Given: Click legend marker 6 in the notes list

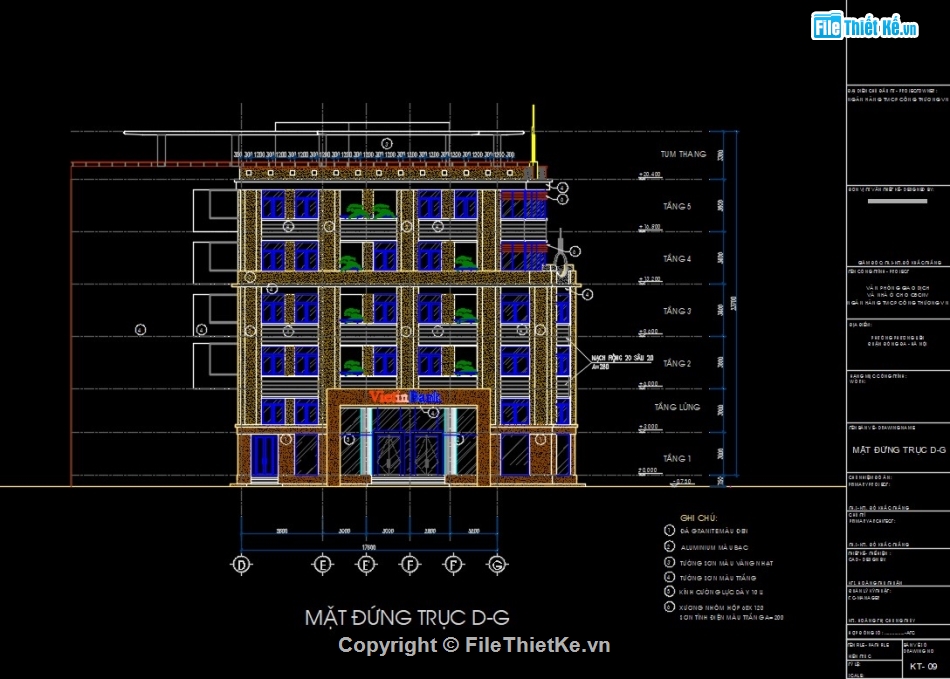Looking at the screenshot, I should (x=669, y=607).
